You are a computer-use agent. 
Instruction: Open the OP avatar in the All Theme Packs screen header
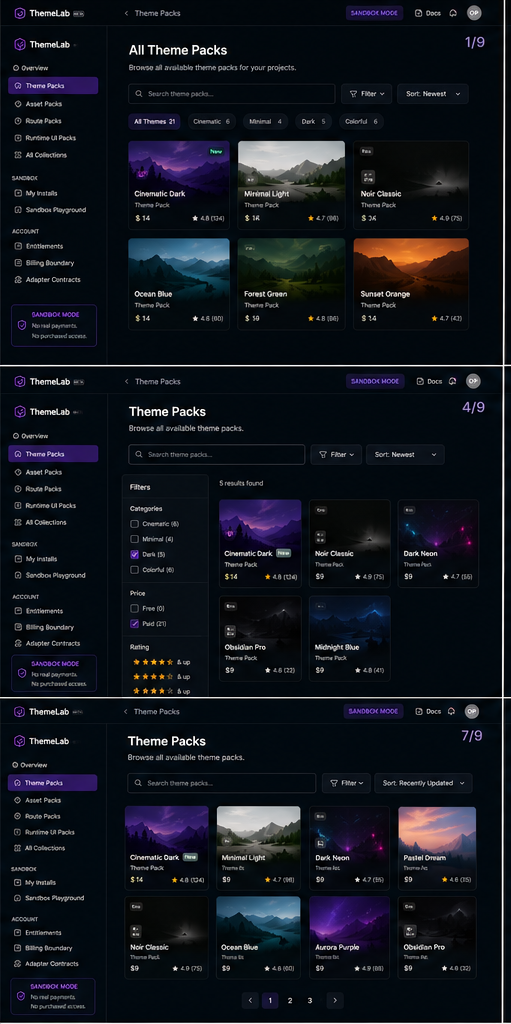474,13
